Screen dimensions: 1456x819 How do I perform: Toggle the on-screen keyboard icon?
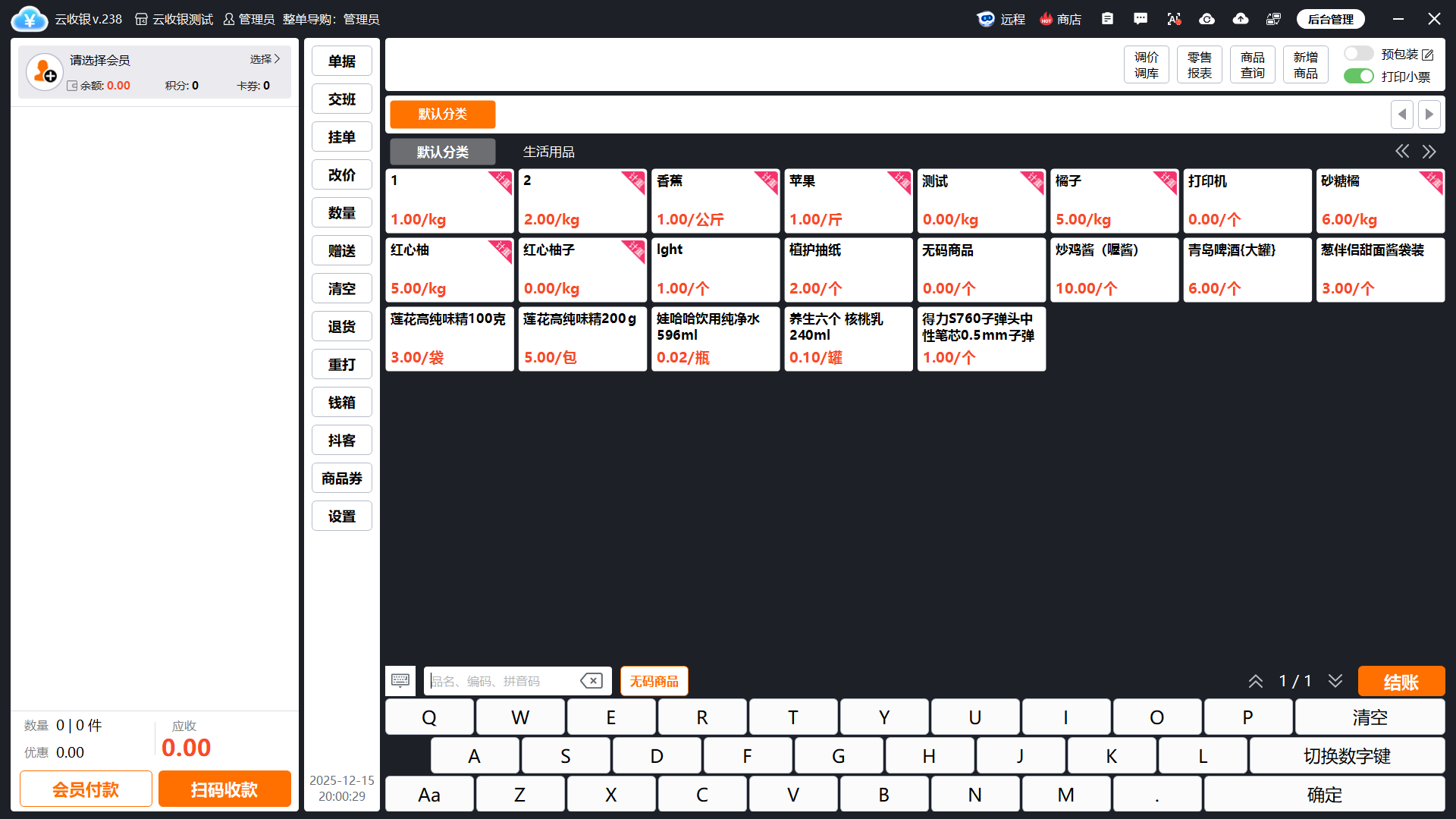tap(400, 681)
